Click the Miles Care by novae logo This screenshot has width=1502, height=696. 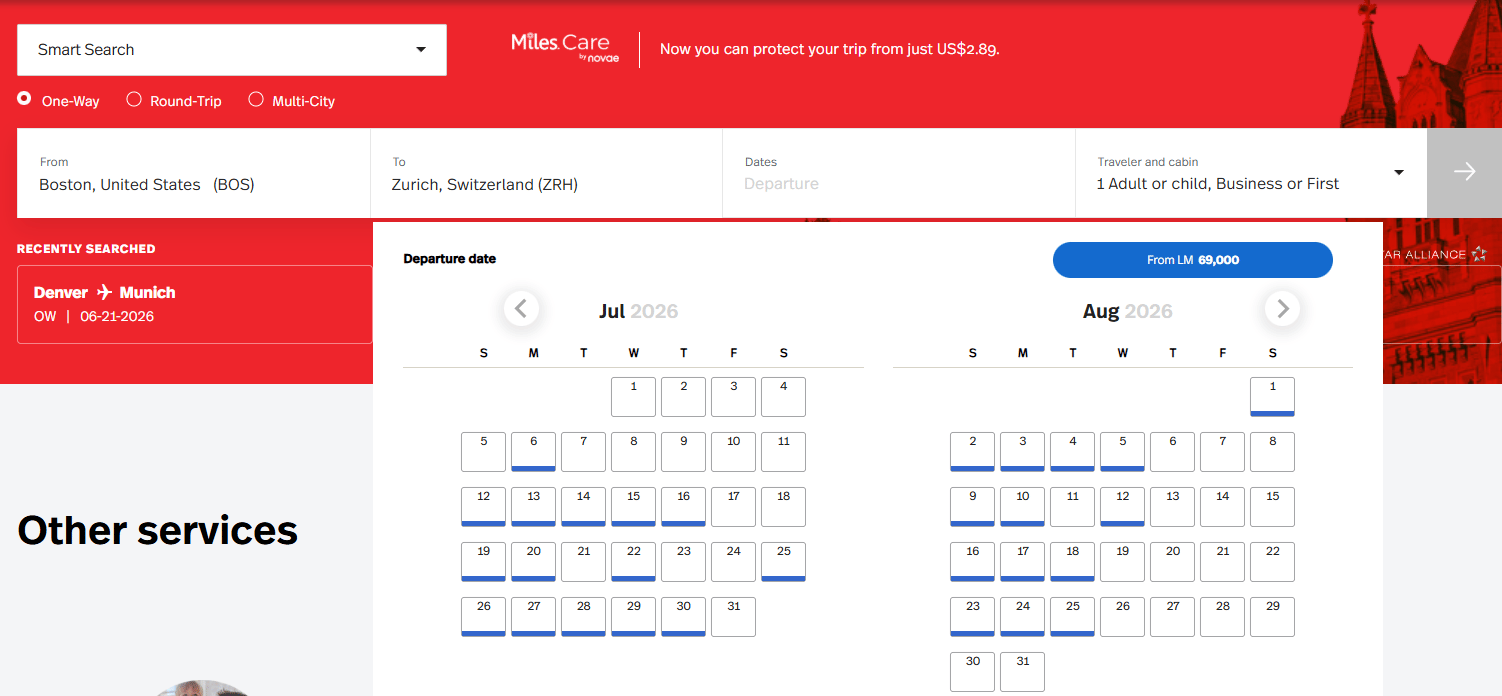coord(567,46)
